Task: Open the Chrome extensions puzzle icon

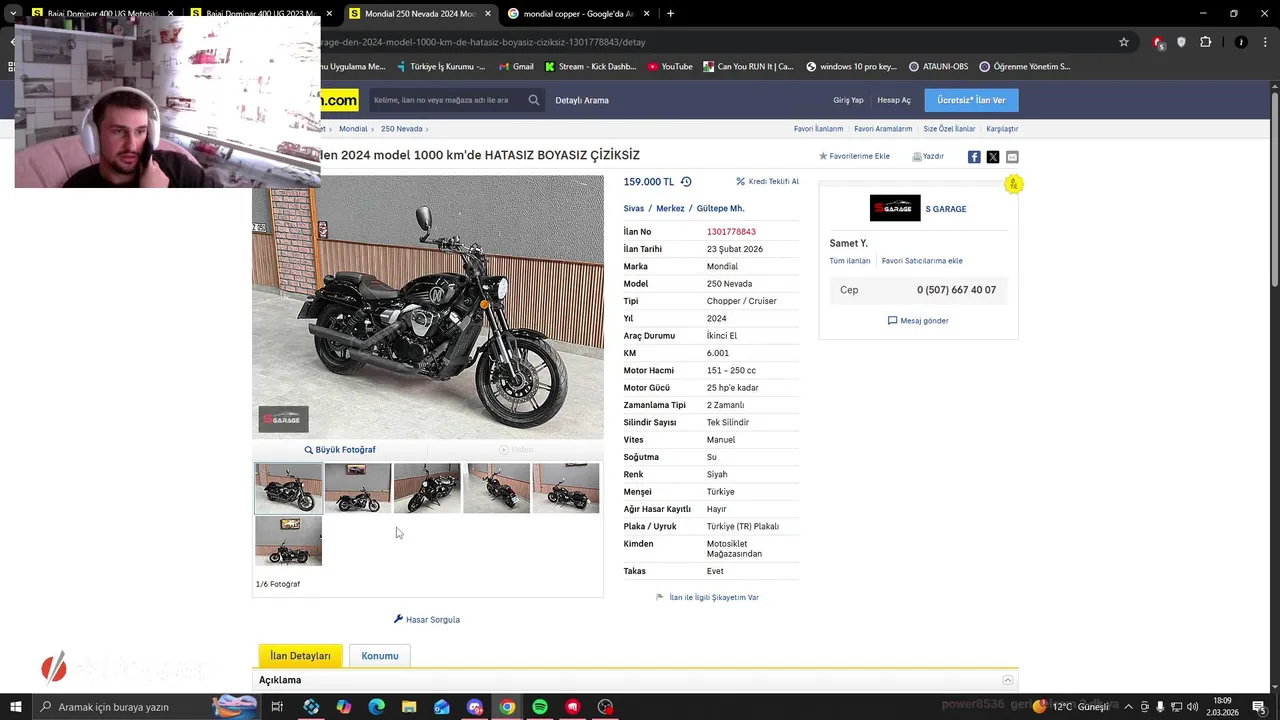Action: point(1205,42)
